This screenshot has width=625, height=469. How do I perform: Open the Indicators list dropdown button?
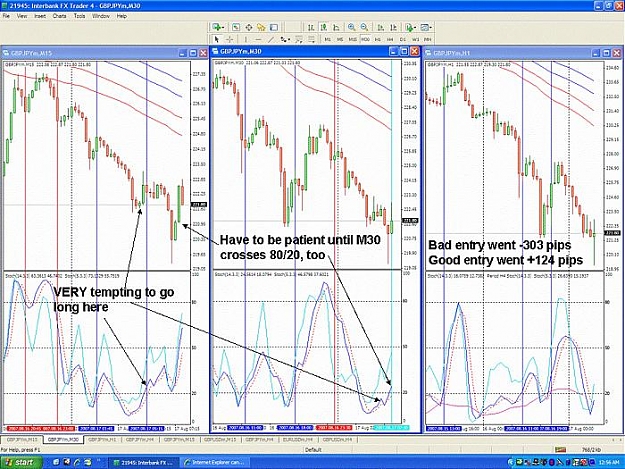point(410,27)
